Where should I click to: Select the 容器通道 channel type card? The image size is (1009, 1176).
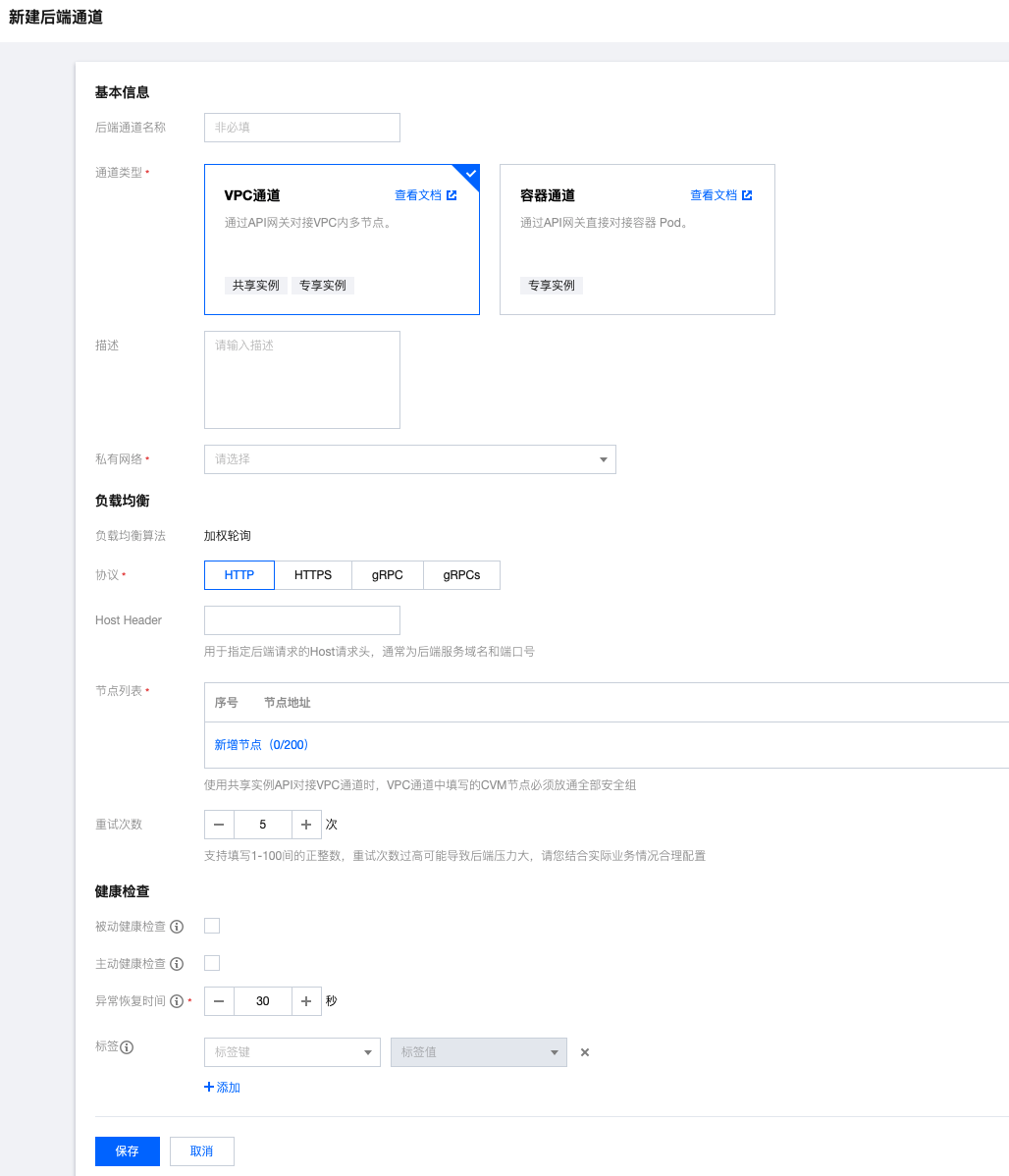pyautogui.click(x=638, y=240)
